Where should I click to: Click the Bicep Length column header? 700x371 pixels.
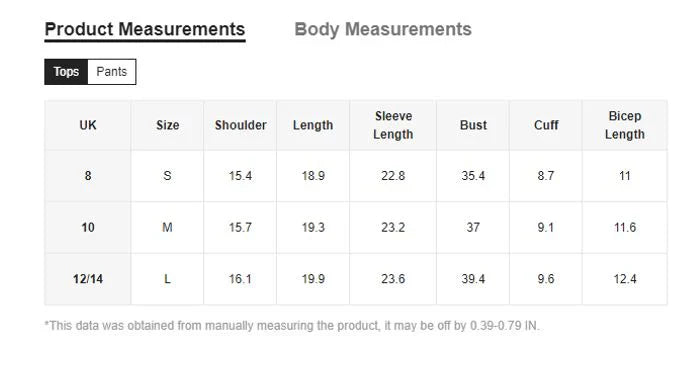click(x=625, y=125)
